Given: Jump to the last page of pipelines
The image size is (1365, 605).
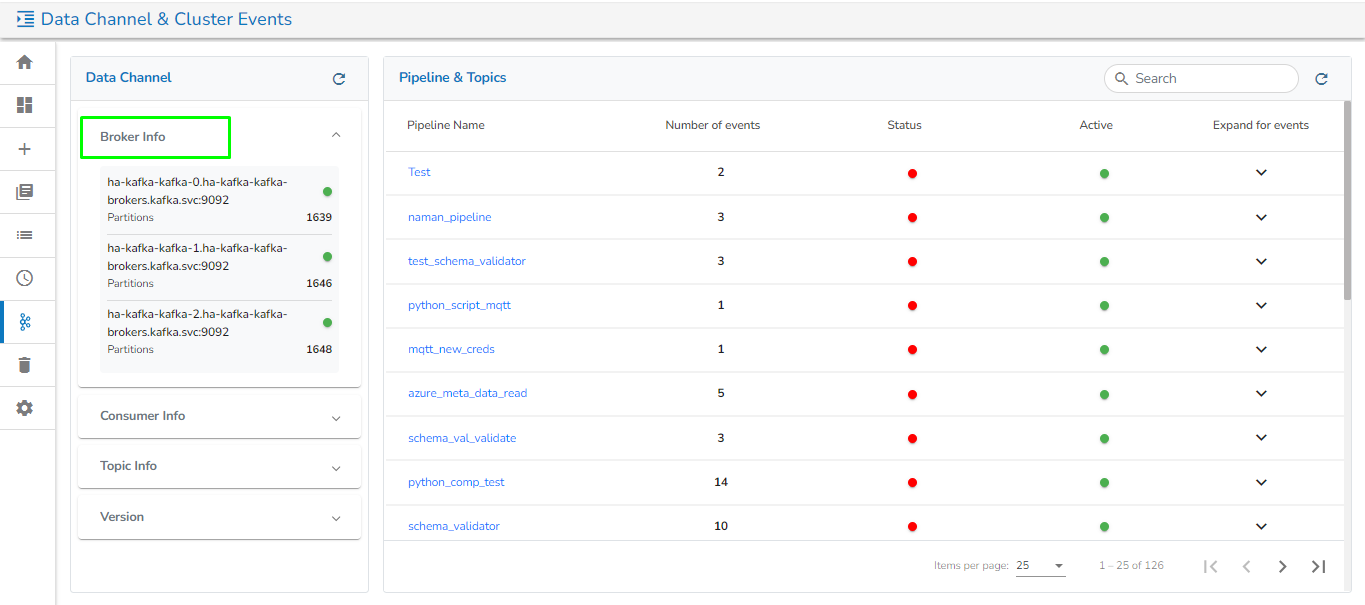Looking at the screenshot, I should click(1318, 567).
